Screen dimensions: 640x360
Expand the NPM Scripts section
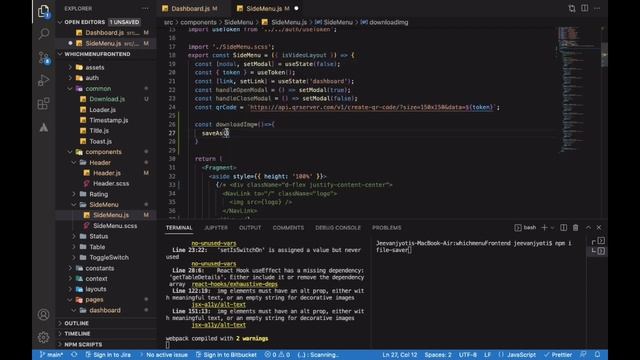click(83, 344)
